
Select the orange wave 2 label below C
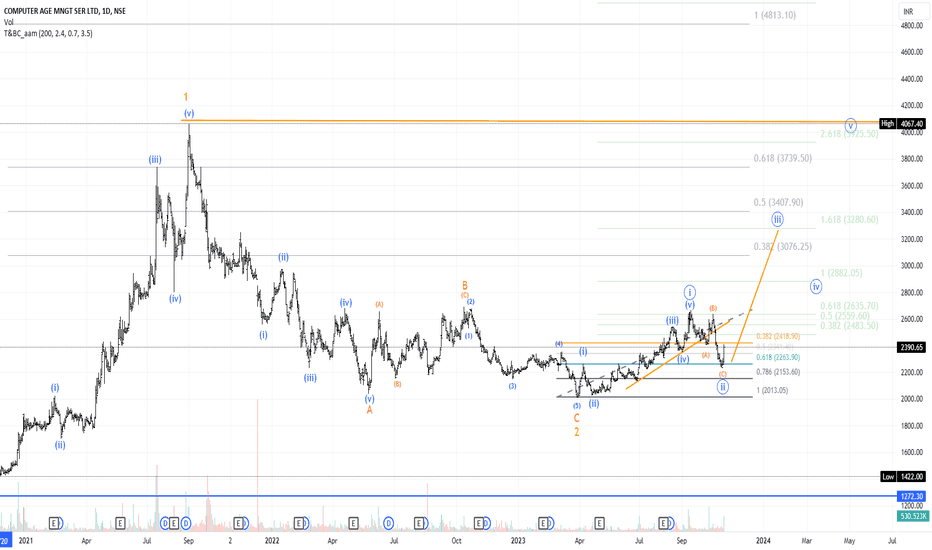pos(577,432)
